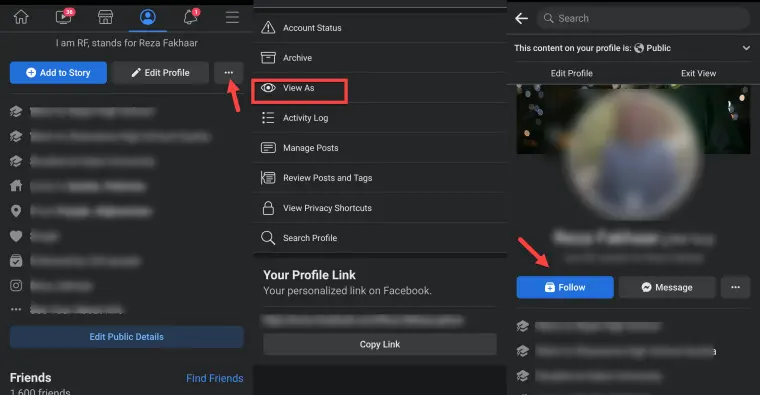760x395 pixels.
Task: Click the Search Profile magnifier icon
Action: tap(268, 238)
